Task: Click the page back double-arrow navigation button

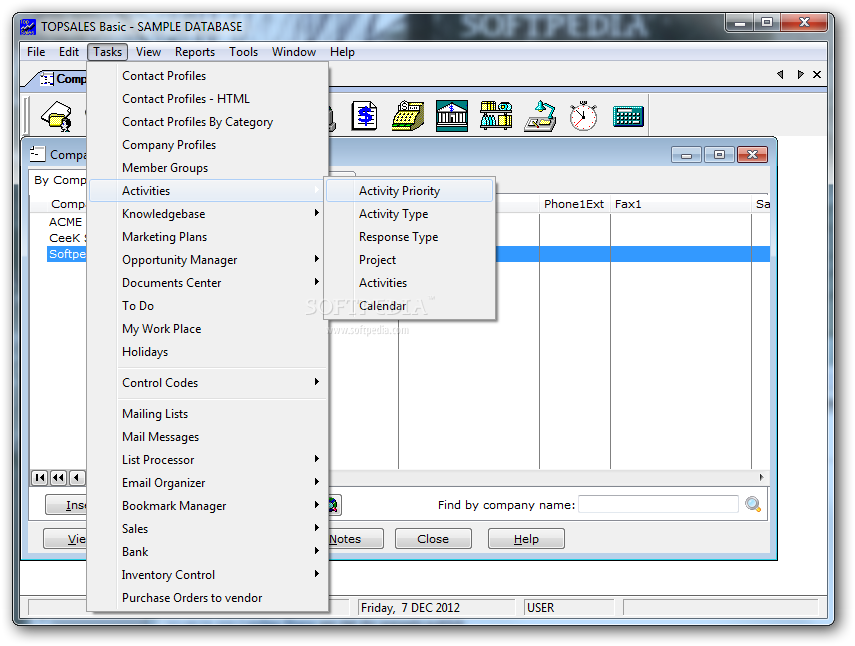Action: 58,478
